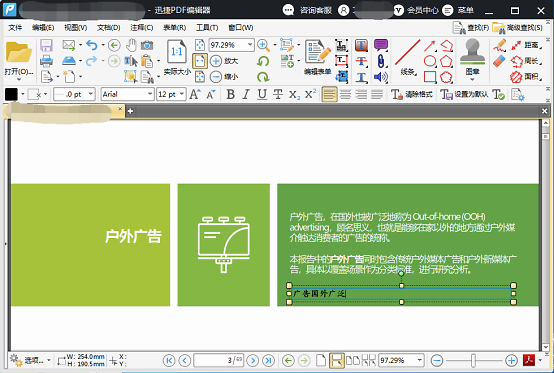Click the black text color swatch
Image resolution: width=554 pixels, height=373 pixels.
[x=11, y=94]
